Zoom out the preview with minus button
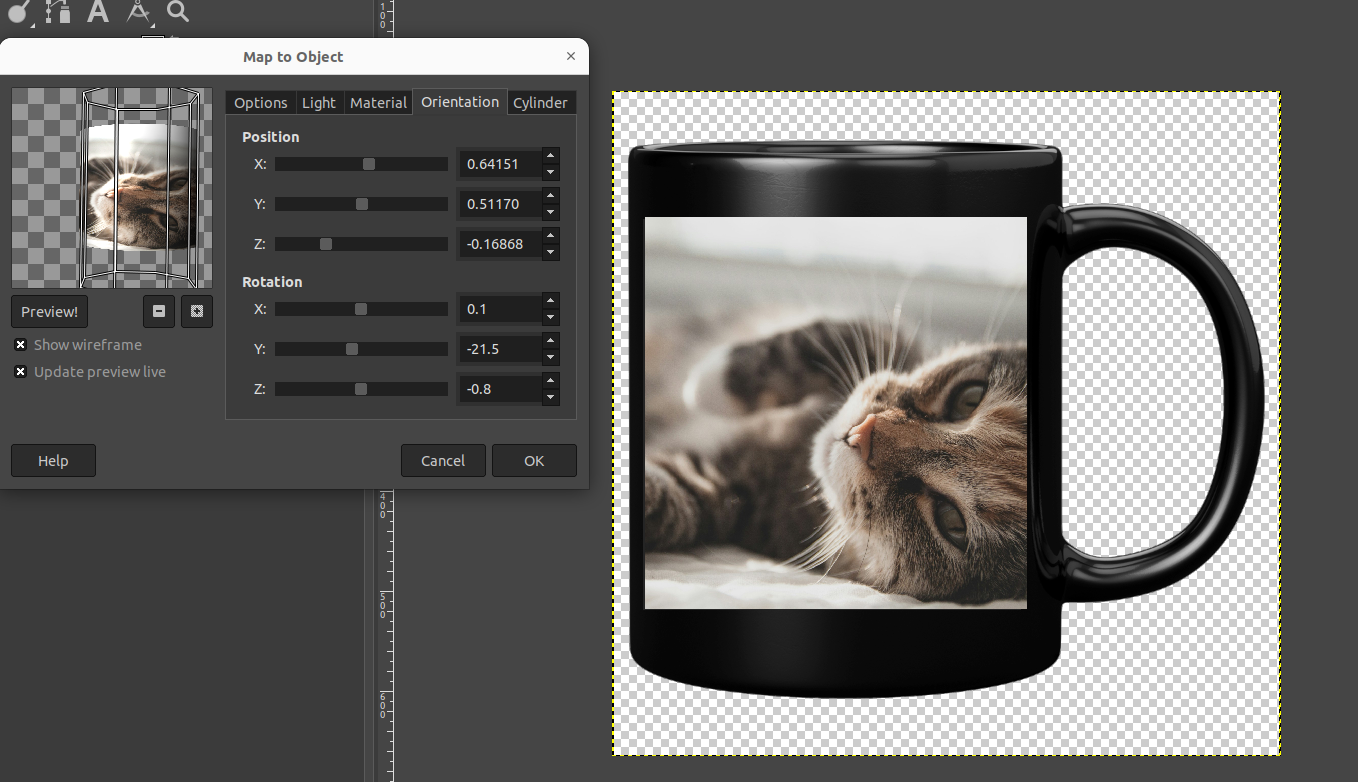This screenshot has width=1358, height=782. tap(158, 311)
